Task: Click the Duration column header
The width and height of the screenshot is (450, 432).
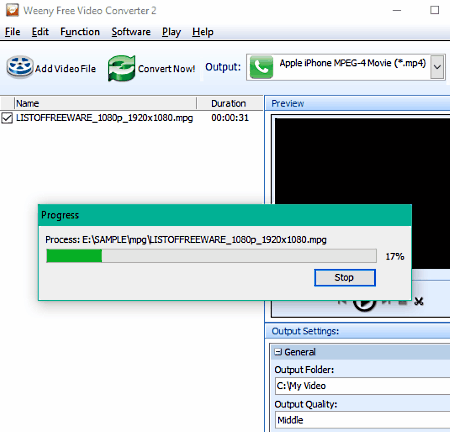Action: [x=230, y=103]
